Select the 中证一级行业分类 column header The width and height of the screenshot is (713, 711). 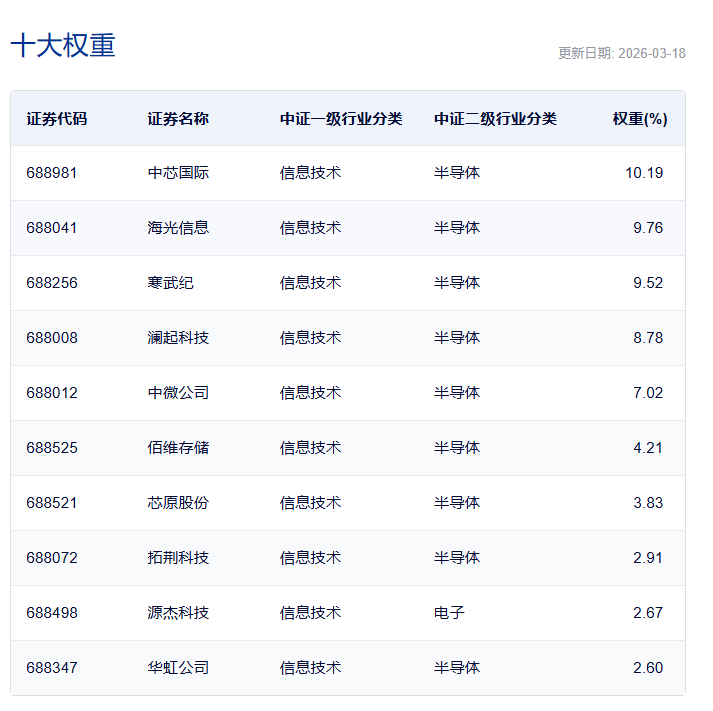point(341,119)
